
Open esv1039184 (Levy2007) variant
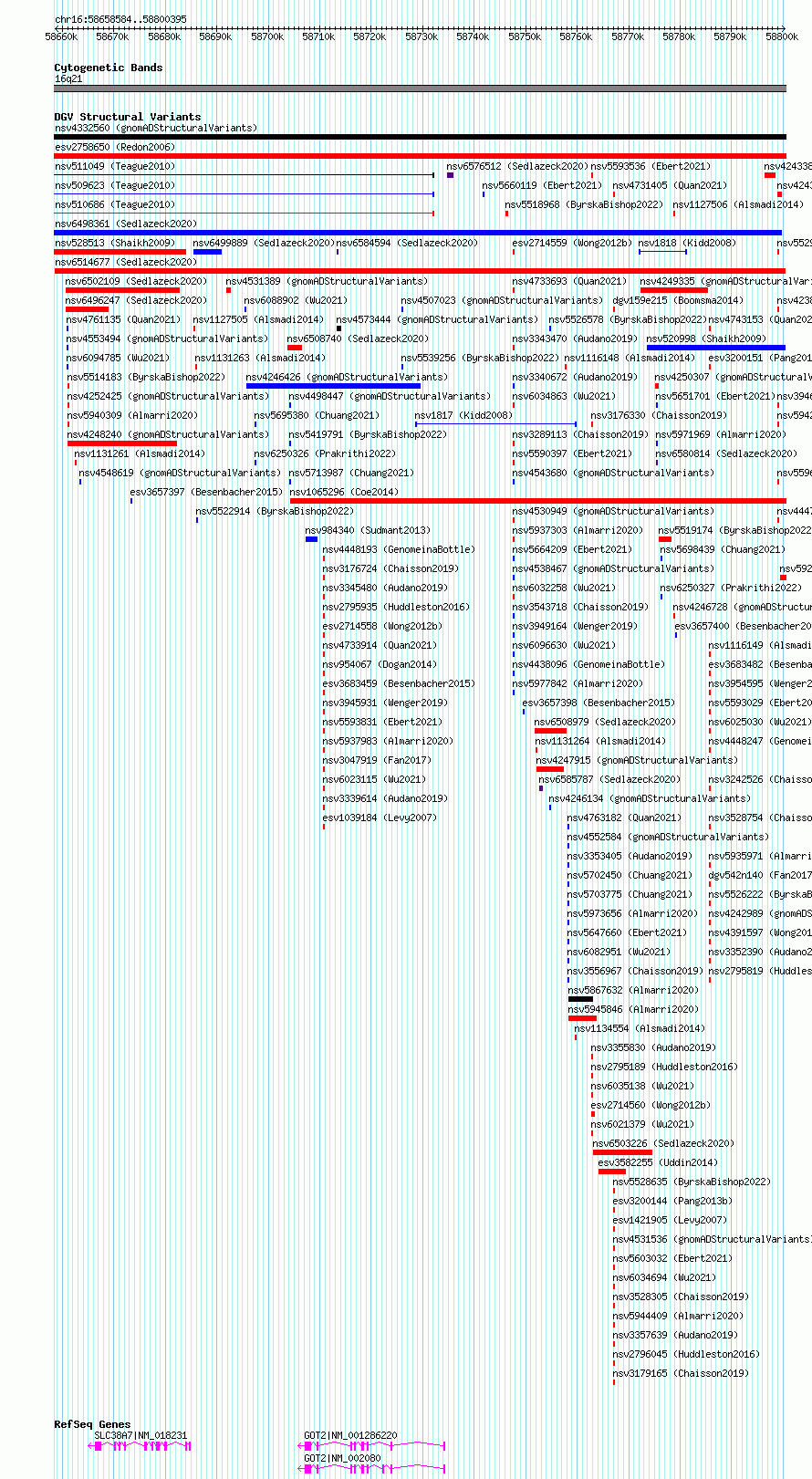pyautogui.click(x=380, y=818)
